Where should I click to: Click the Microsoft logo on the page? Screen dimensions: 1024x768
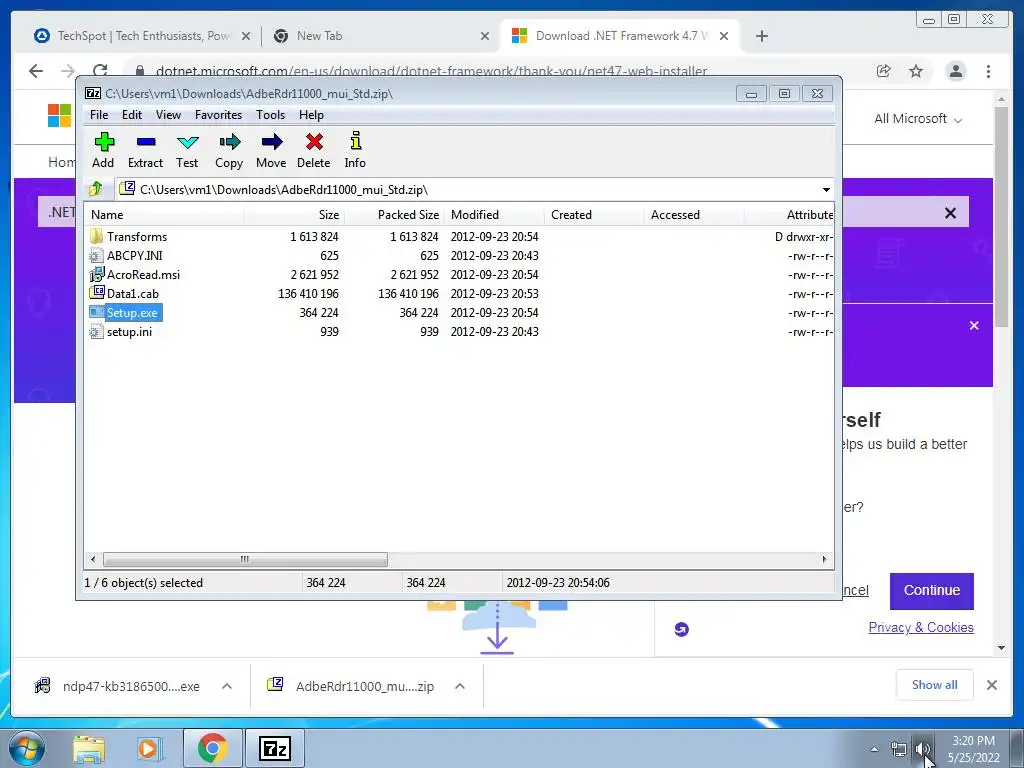coord(59,116)
